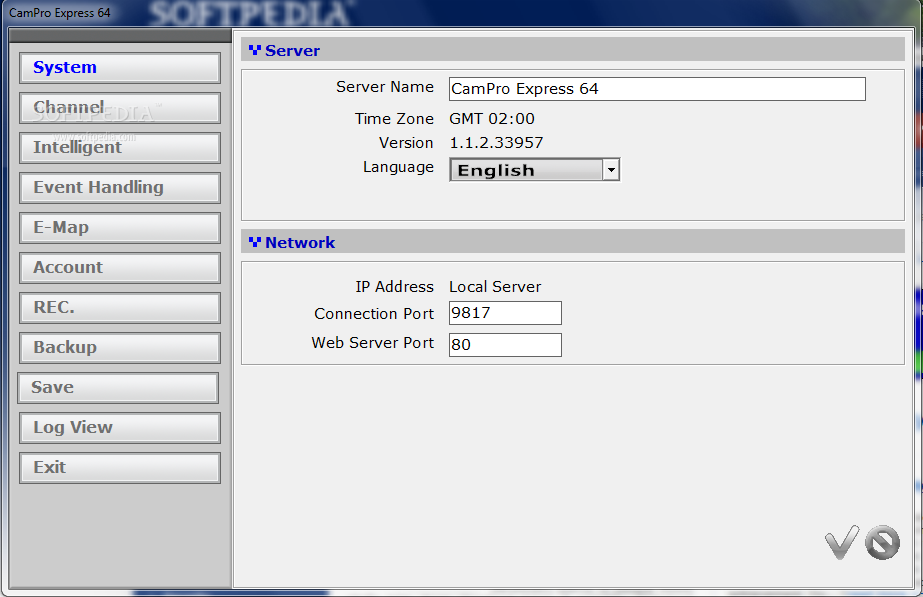Open the REC. settings page
This screenshot has width=923, height=597.
pyautogui.click(x=120, y=308)
